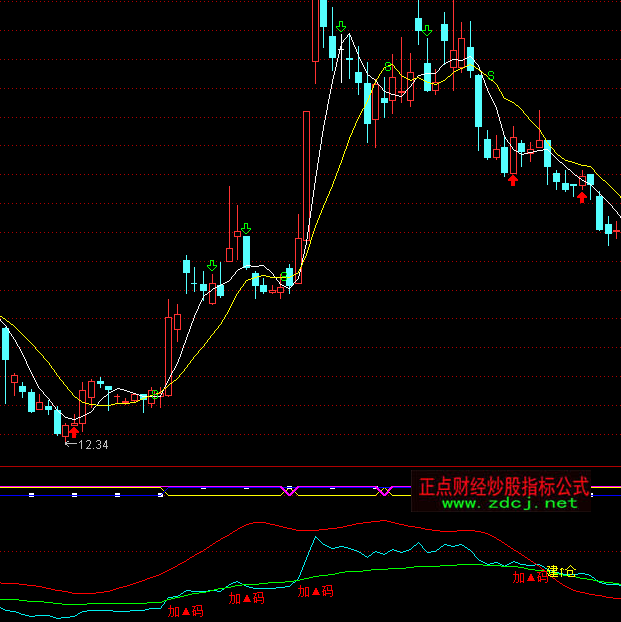Click the red 正点财经炒股指标公式 banner text
This screenshot has width=621, height=622.
[x=503, y=486]
